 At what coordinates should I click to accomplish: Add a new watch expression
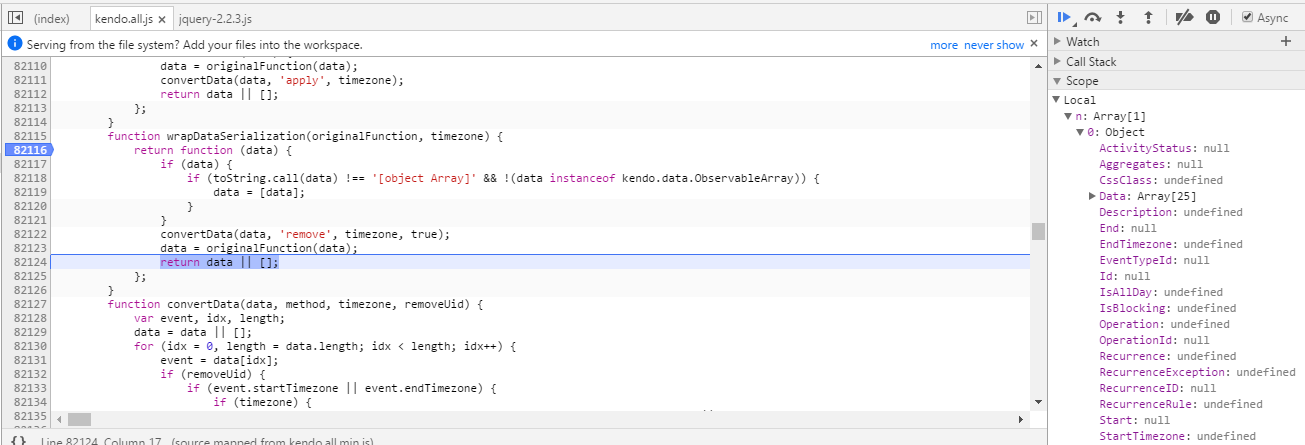coord(1286,41)
